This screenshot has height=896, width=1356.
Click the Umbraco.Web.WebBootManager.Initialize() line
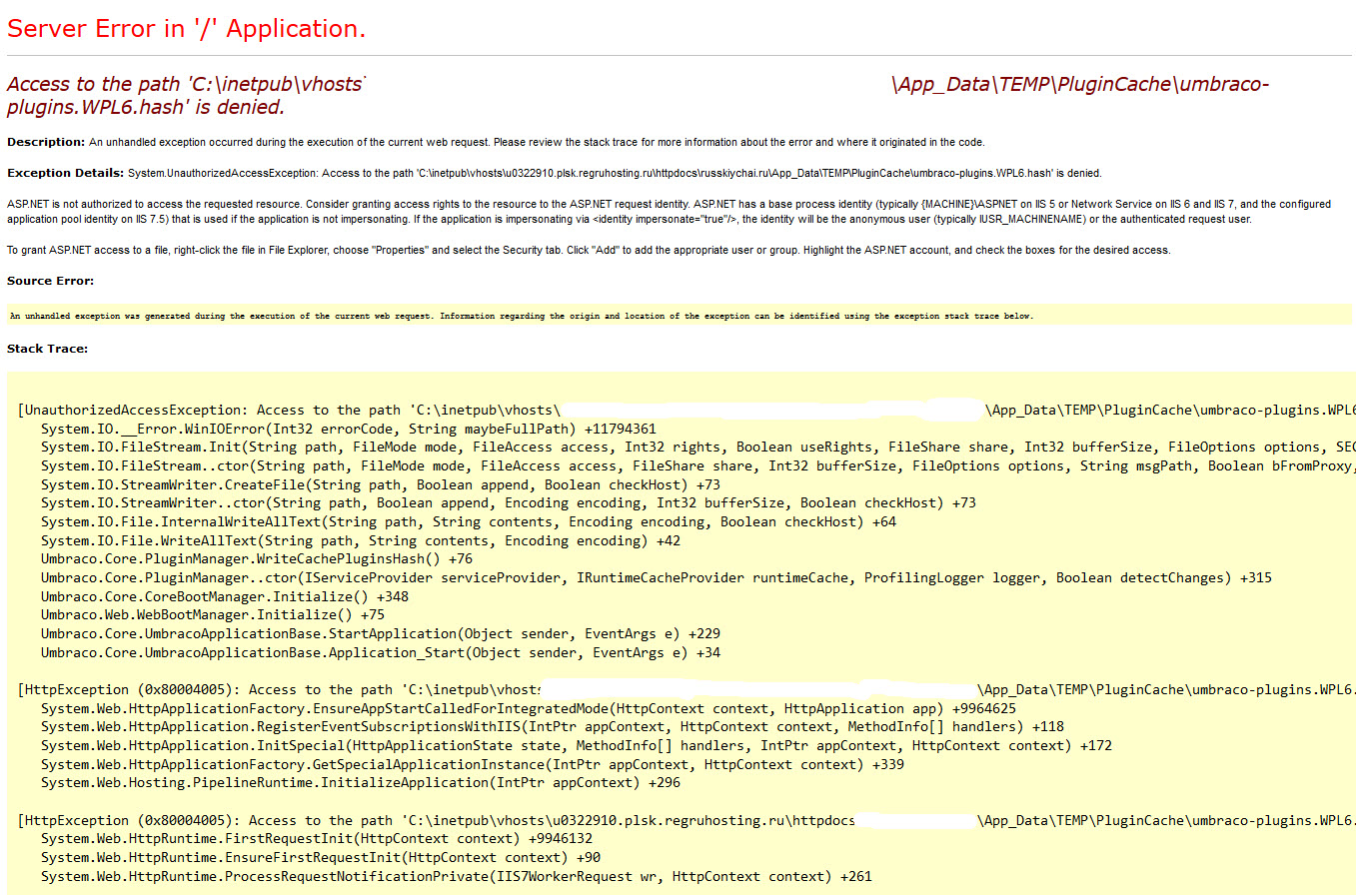212,615
